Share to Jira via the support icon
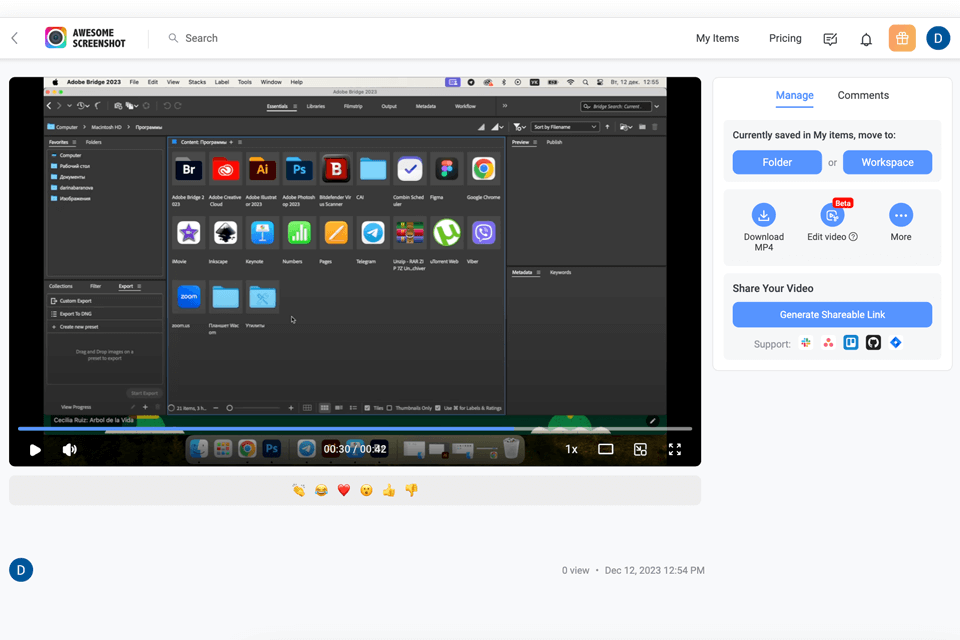This screenshot has width=960, height=640. click(896, 343)
